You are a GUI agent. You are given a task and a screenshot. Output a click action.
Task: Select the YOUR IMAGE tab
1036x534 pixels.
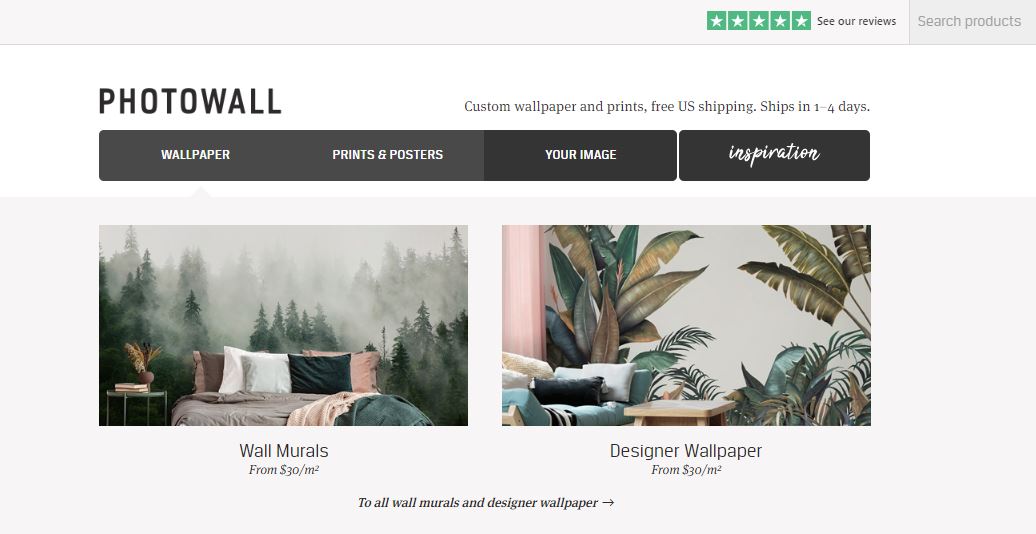click(580, 155)
